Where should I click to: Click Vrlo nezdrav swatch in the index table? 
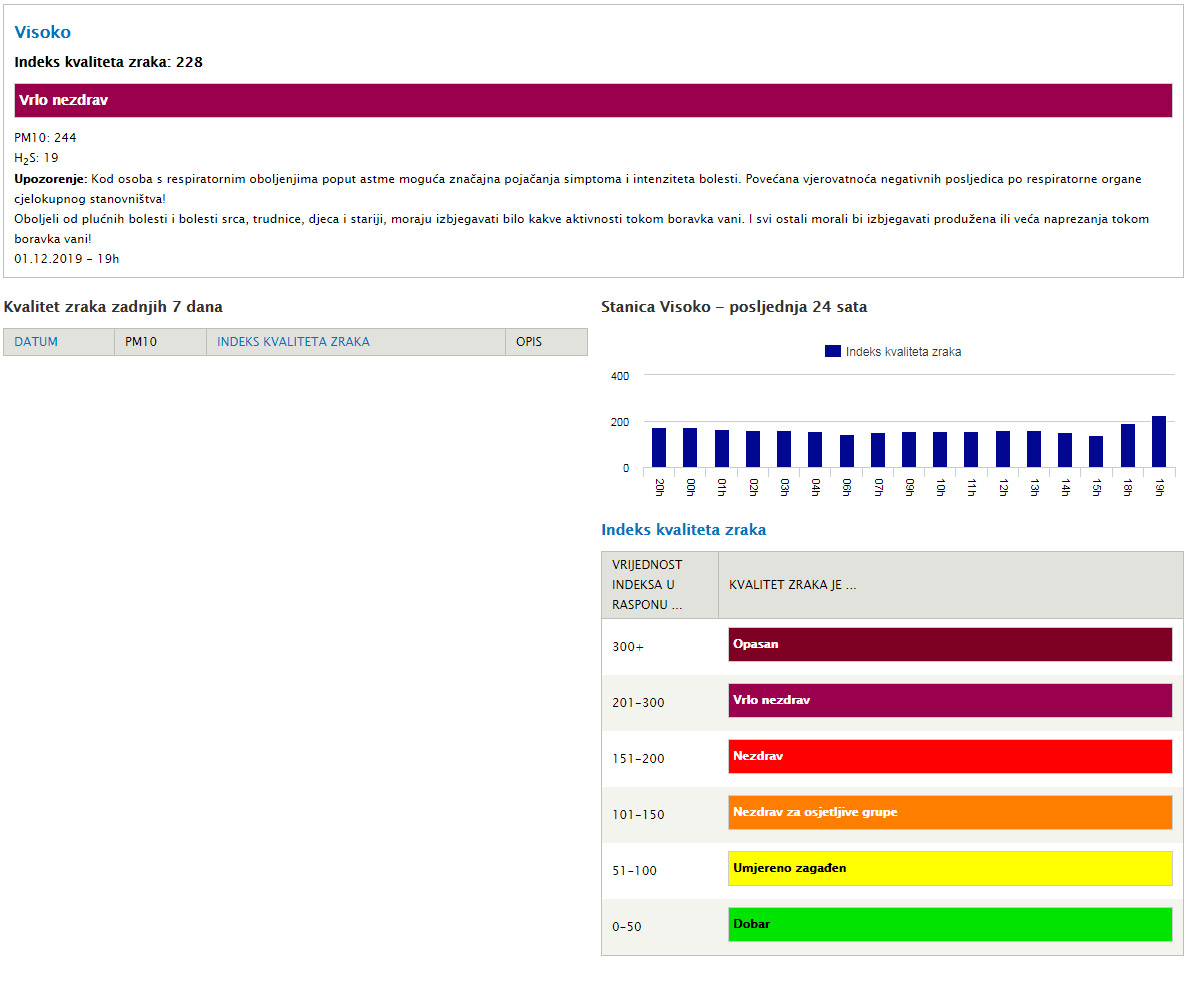(x=949, y=701)
